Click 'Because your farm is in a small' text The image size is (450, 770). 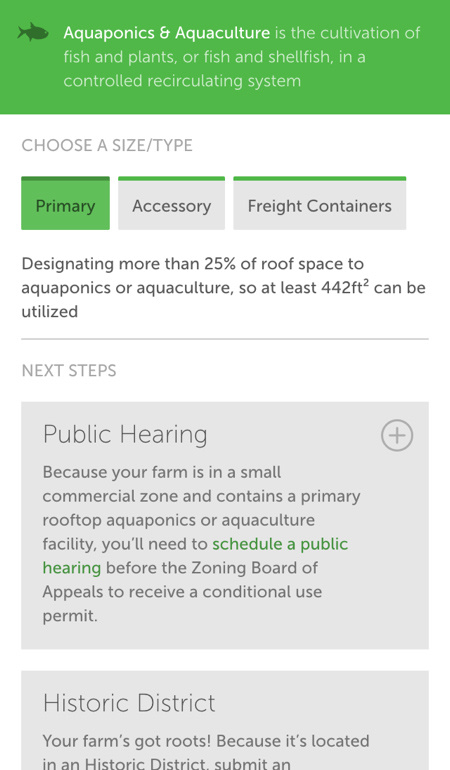coord(162,472)
